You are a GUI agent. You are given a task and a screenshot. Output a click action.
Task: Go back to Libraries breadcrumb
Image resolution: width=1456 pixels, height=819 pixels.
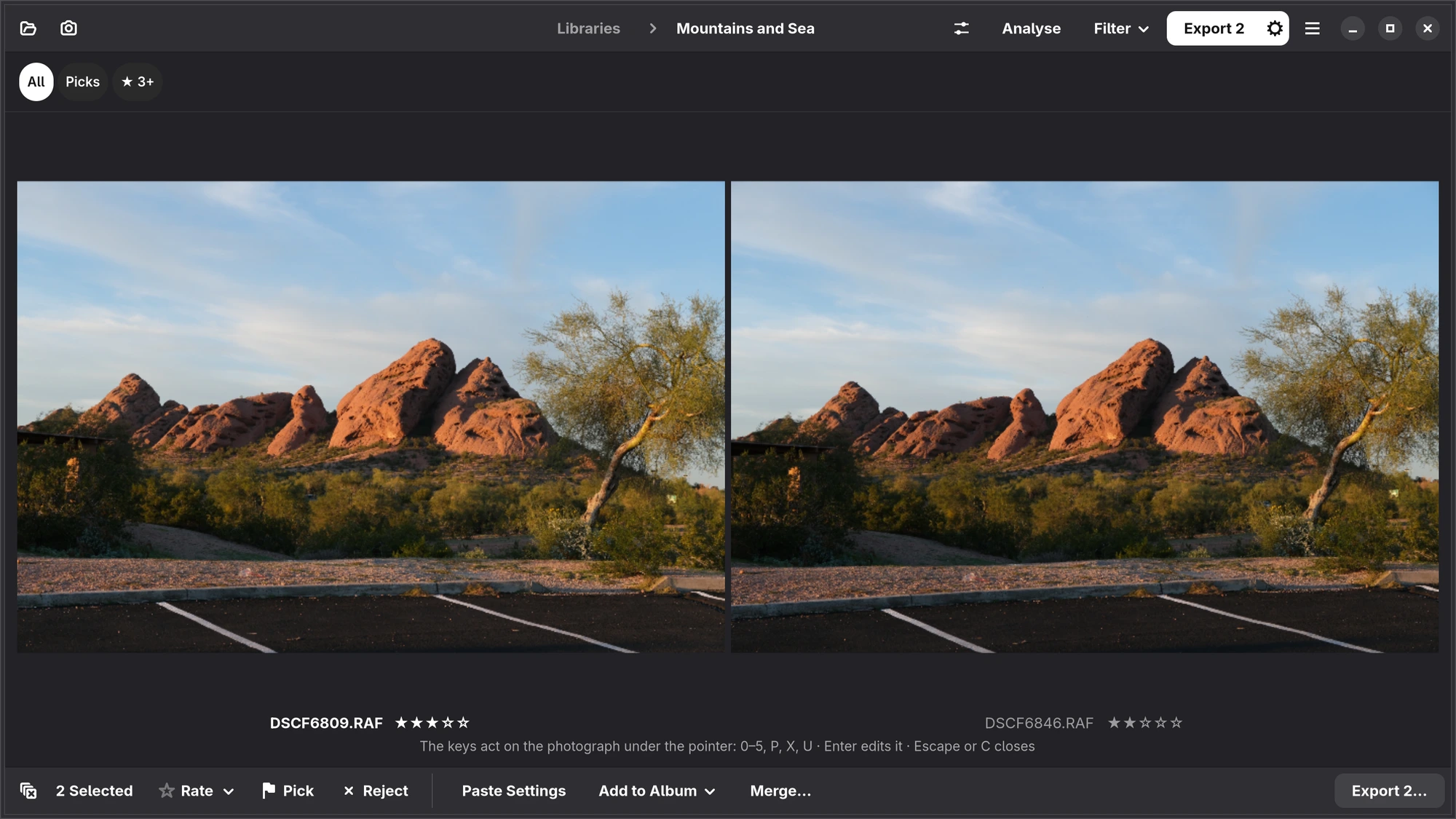pyautogui.click(x=588, y=28)
